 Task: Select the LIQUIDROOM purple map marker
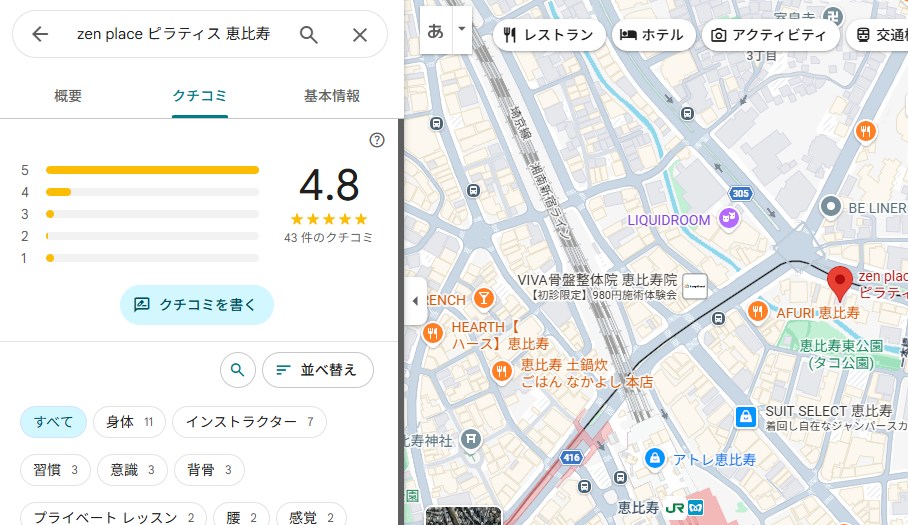730,219
